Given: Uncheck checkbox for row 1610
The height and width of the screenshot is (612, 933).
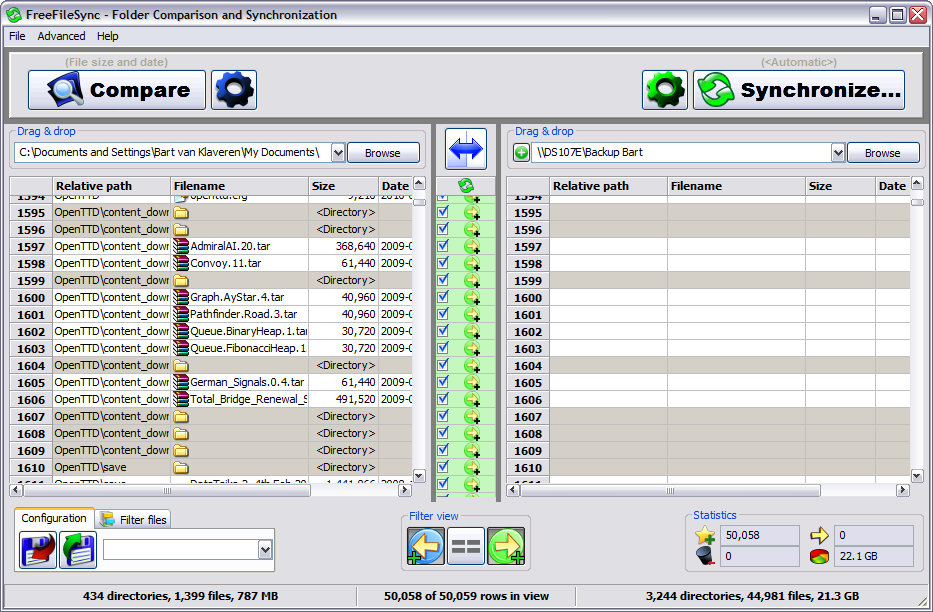Looking at the screenshot, I should [443, 467].
